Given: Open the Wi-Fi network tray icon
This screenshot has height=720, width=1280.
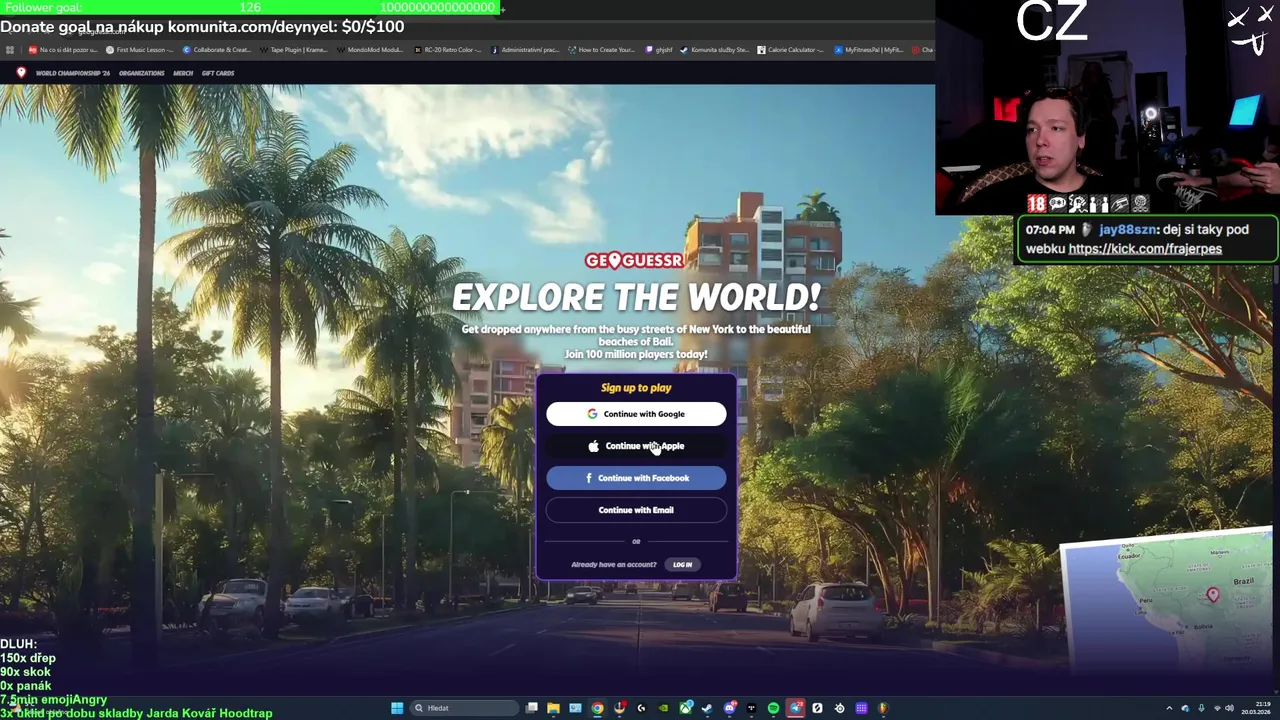Looking at the screenshot, I should click(1217, 708).
